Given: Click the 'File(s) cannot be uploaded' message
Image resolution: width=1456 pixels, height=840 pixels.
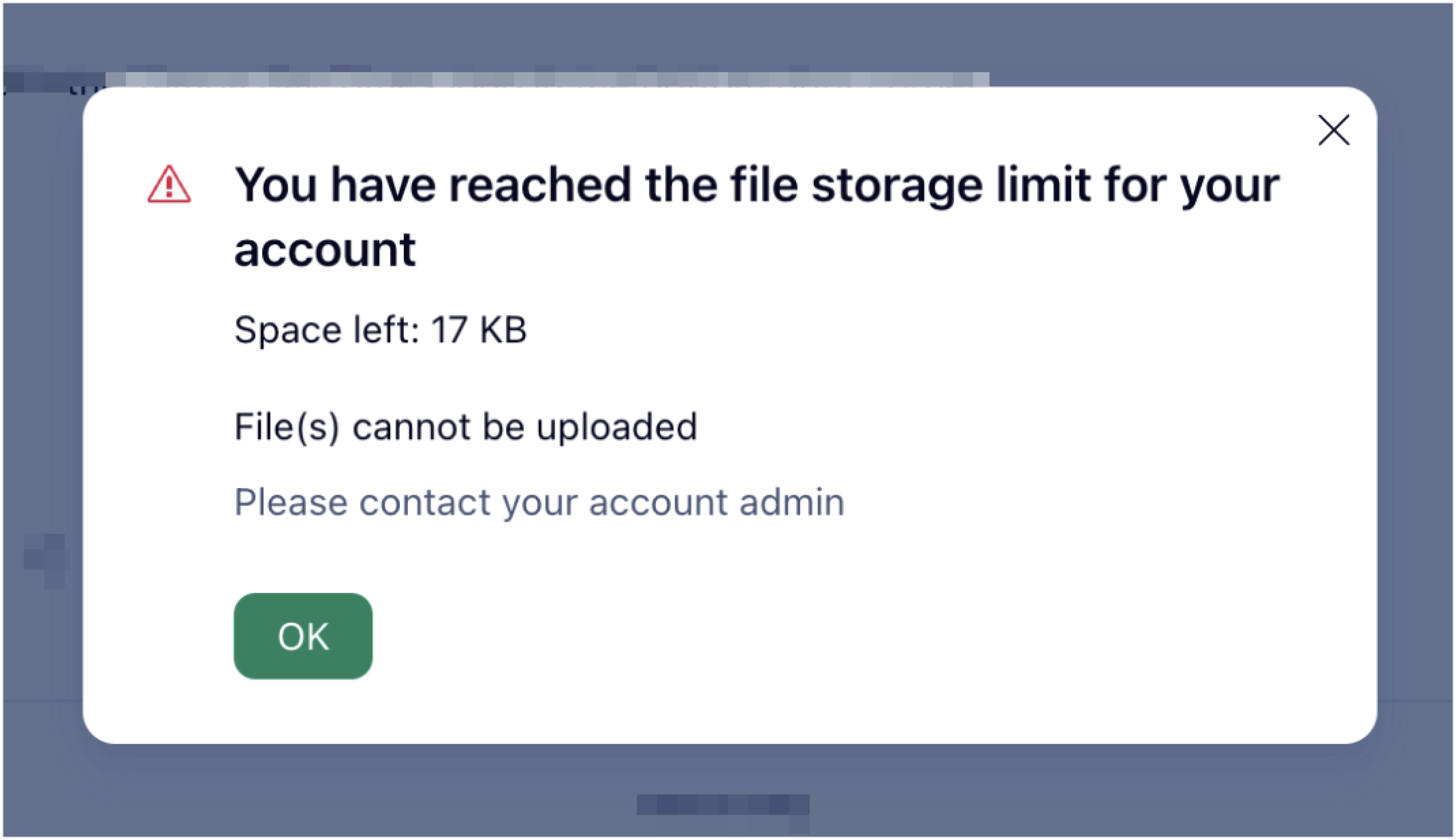Looking at the screenshot, I should (466, 427).
